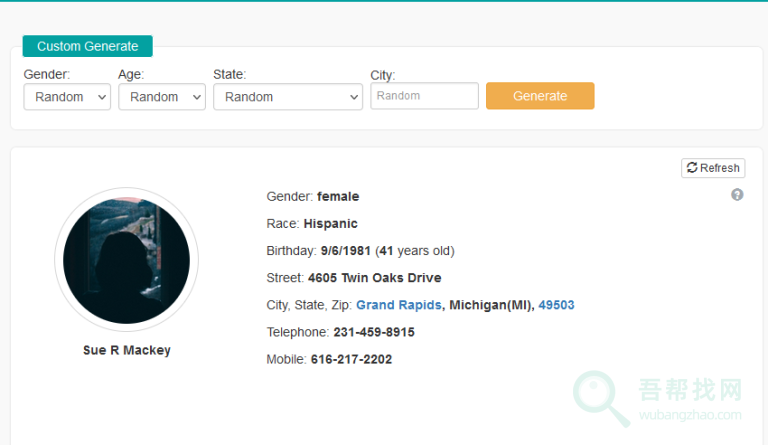The image size is (768, 445).
Task: Follow the 49503 zip code link
Action: (556, 305)
